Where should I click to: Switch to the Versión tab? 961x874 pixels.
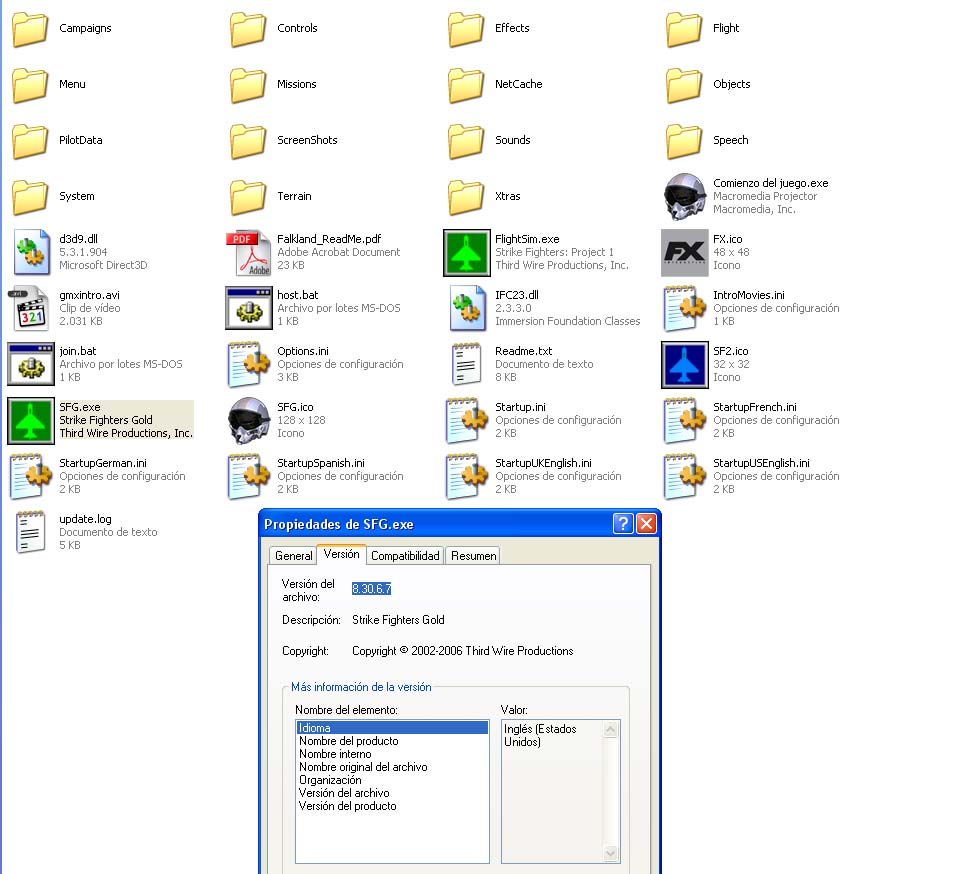pos(341,554)
